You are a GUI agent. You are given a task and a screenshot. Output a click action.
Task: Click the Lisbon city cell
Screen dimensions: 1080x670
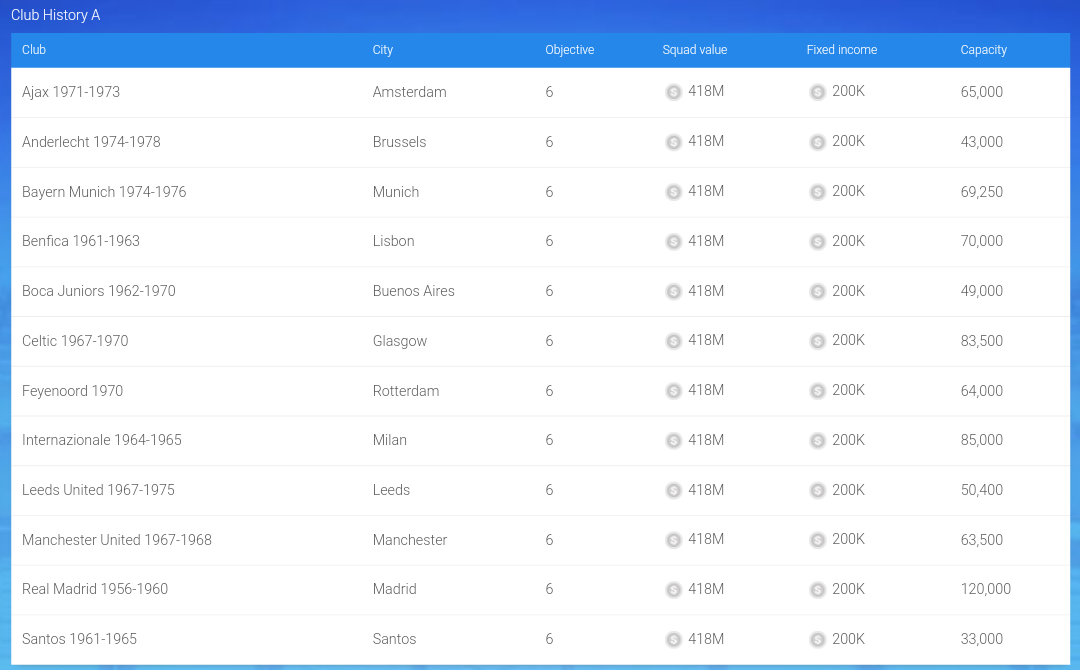click(x=394, y=241)
